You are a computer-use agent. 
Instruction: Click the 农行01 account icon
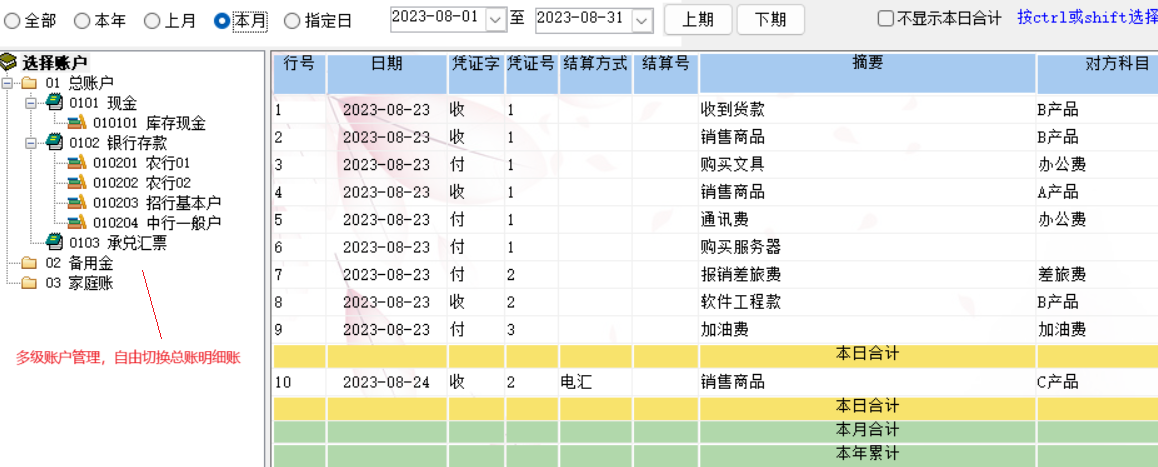click(x=78, y=162)
